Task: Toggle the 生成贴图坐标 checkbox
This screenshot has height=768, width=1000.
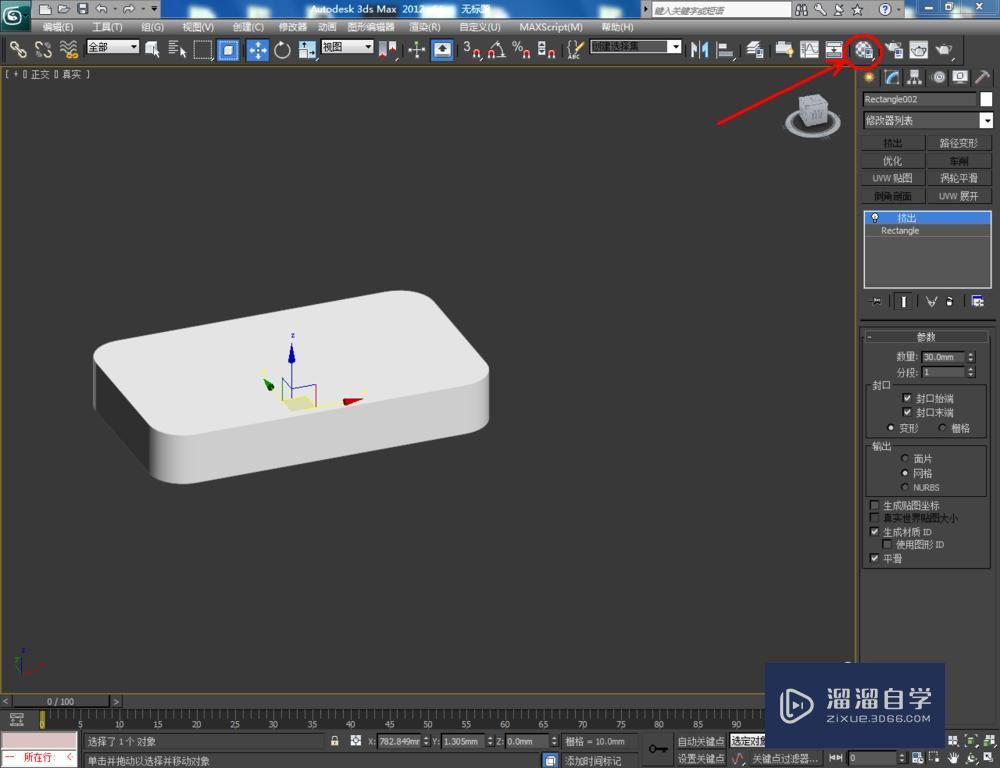Action: click(875, 505)
